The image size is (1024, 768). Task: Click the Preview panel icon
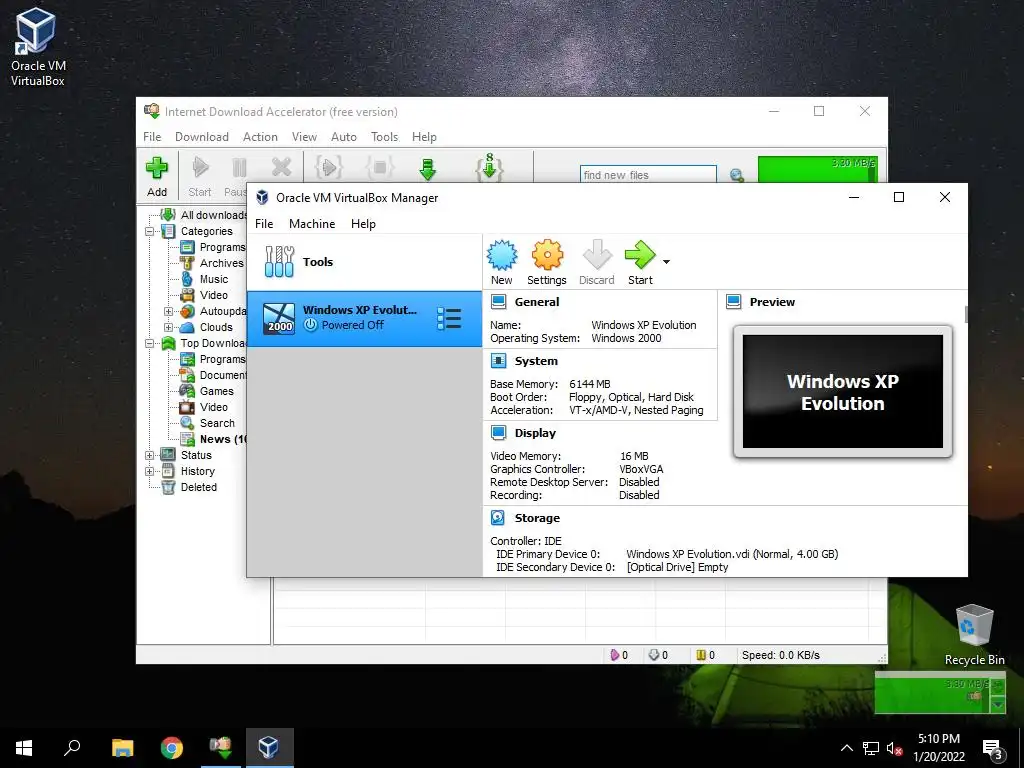click(733, 302)
